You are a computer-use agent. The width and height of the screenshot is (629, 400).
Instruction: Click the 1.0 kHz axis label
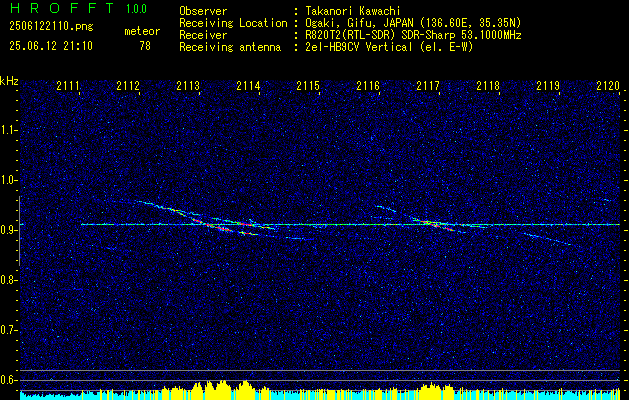click(x=8, y=180)
